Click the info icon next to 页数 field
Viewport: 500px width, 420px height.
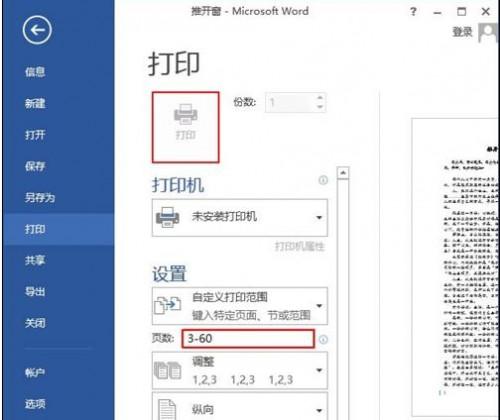pyautogui.click(x=323, y=340)
